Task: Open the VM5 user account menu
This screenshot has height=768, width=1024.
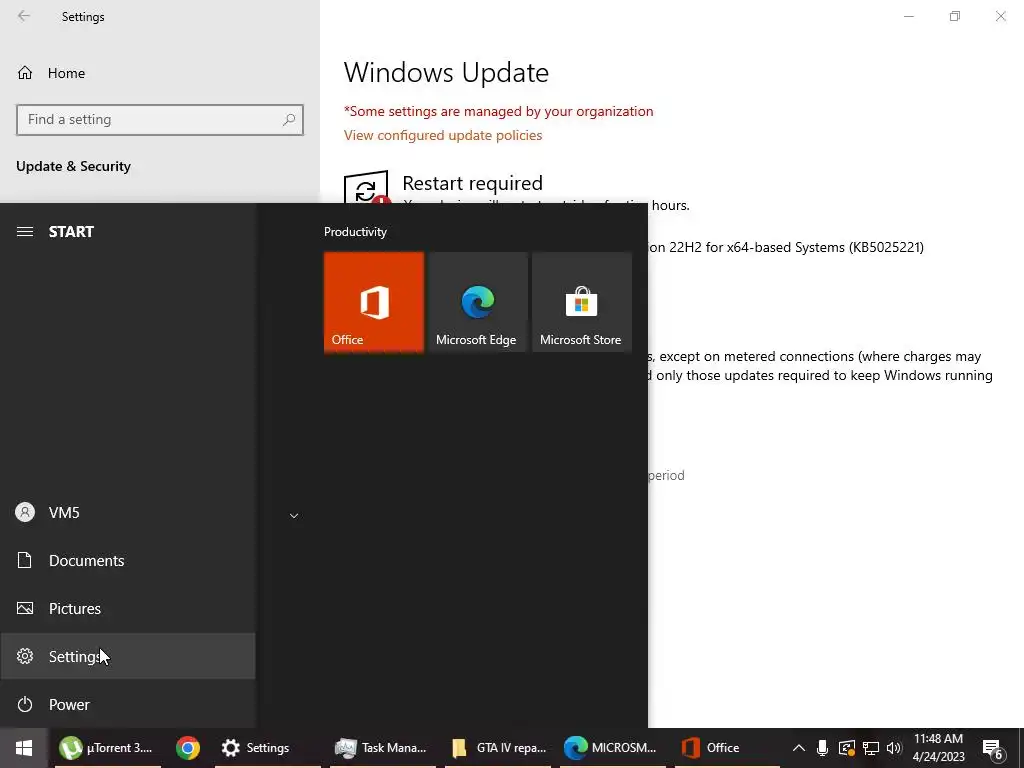Action: (x=127, y=513)
